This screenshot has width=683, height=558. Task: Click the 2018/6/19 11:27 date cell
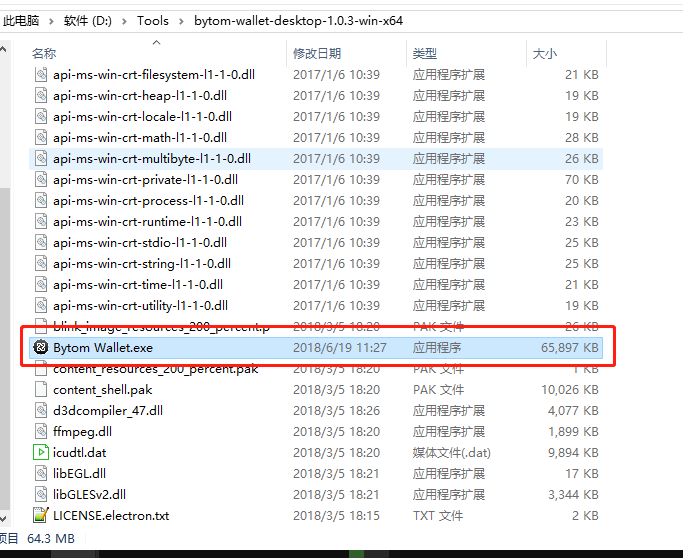[340, 348]
